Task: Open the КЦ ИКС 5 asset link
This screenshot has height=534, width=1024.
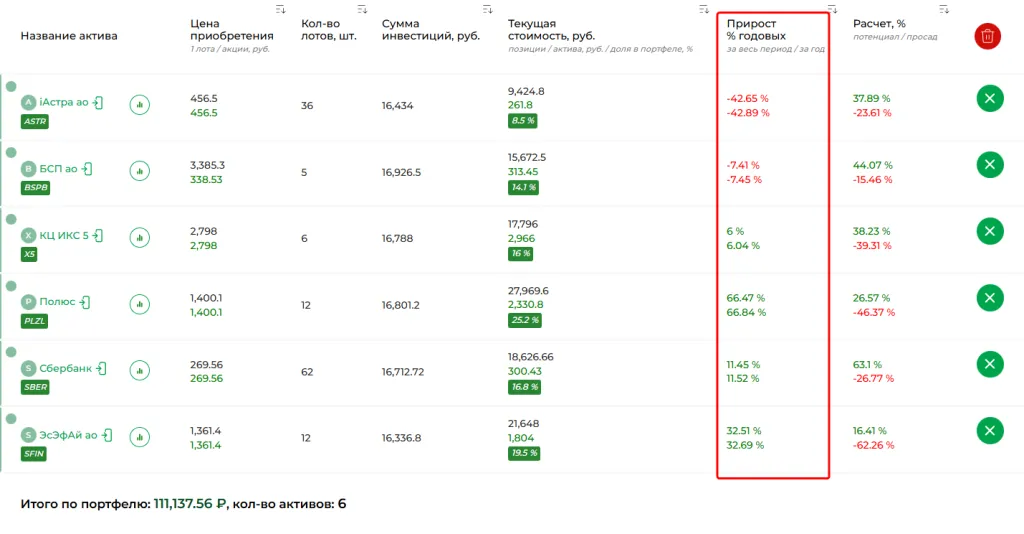Action: tap(64, 236)
